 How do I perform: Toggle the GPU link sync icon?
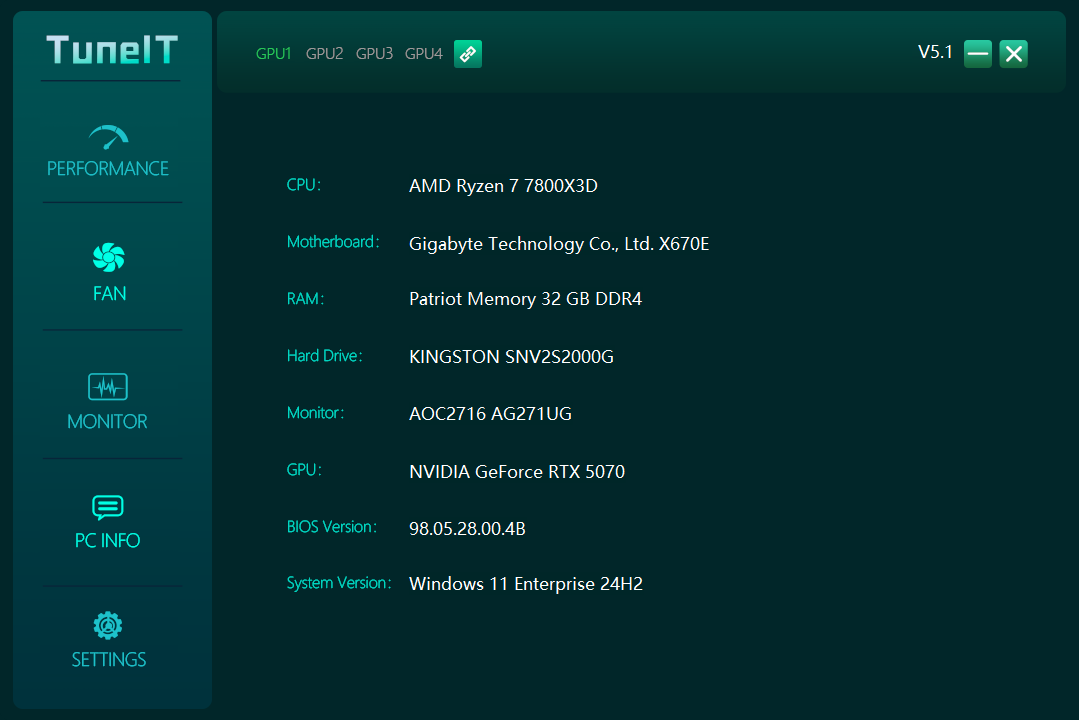pyautogui.click(x=468, y=54)
